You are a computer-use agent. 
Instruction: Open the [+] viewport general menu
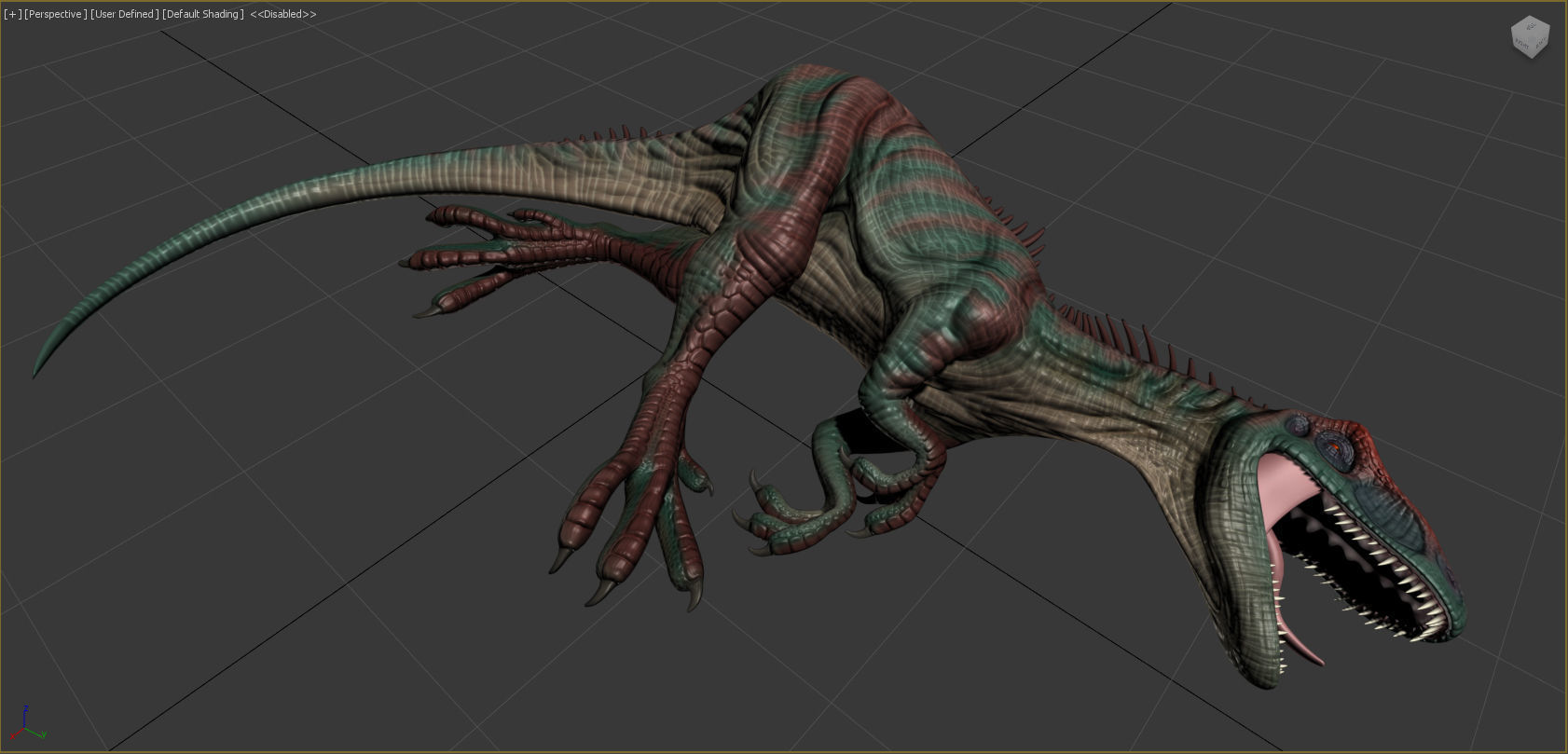coord(13,14)
